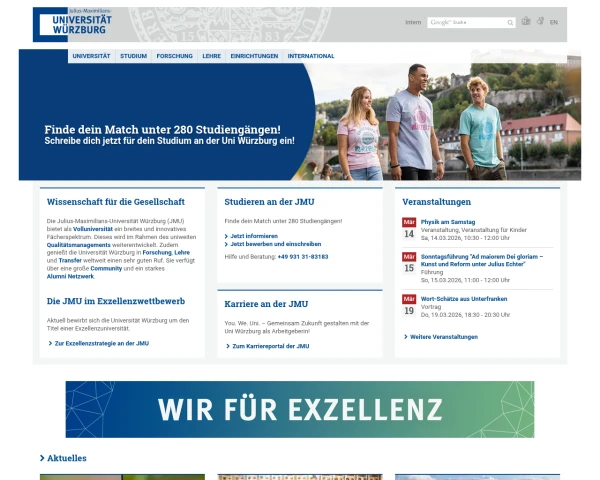Open the INTERNATIONAL menu
Image resolution: width=600 pixels, height=480 pixels.
coord(311,56)
